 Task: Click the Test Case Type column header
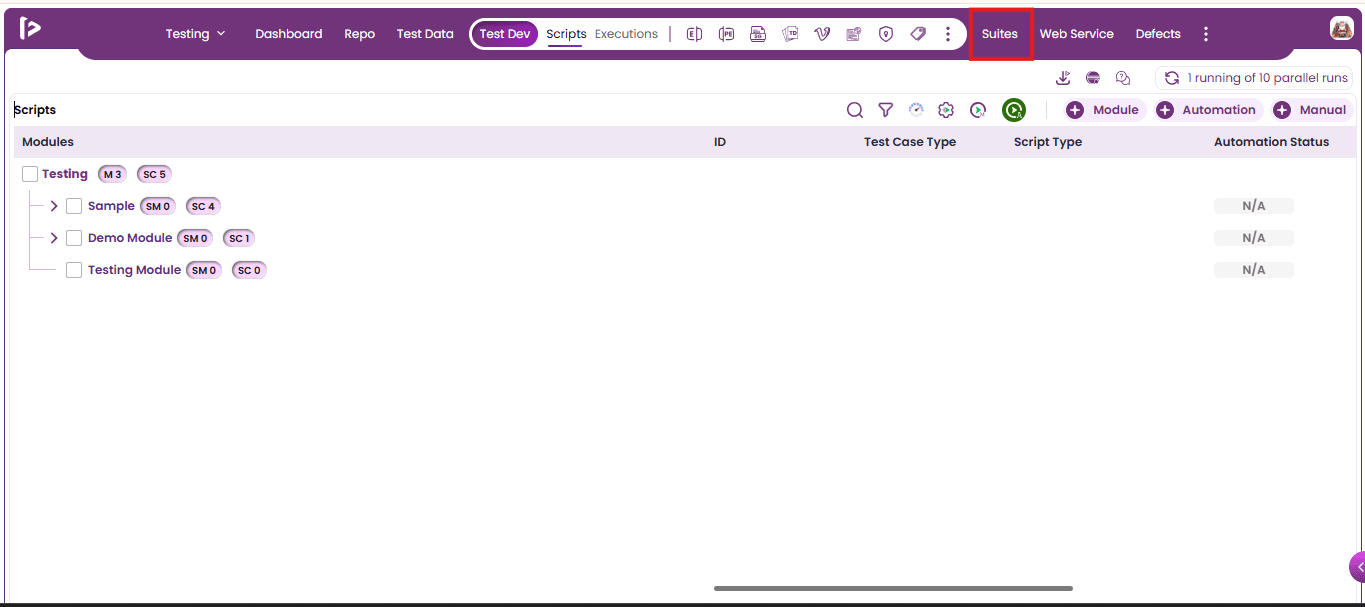[910, 142]
